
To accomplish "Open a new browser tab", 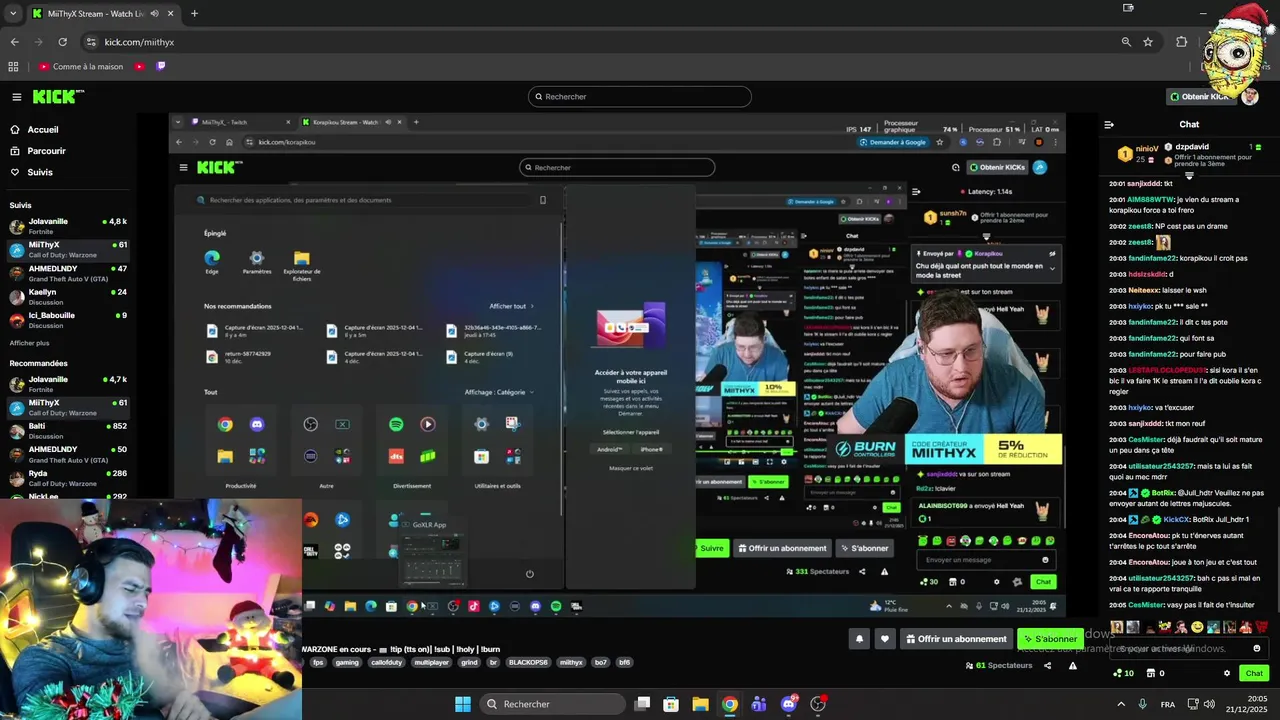I will 194,14.
